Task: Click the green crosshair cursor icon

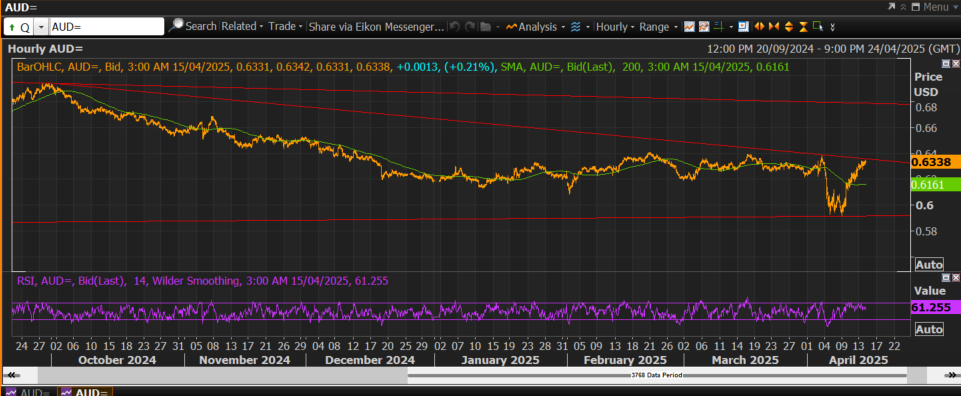Action: tap(720, 27)
